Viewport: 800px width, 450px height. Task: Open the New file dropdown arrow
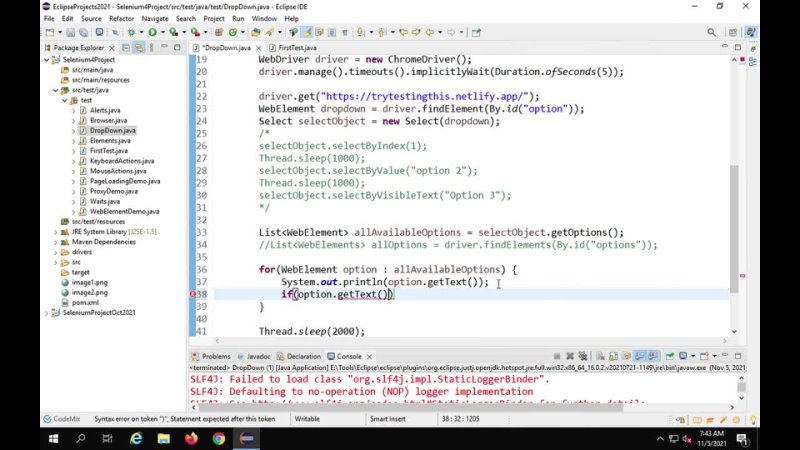[60, 32]
